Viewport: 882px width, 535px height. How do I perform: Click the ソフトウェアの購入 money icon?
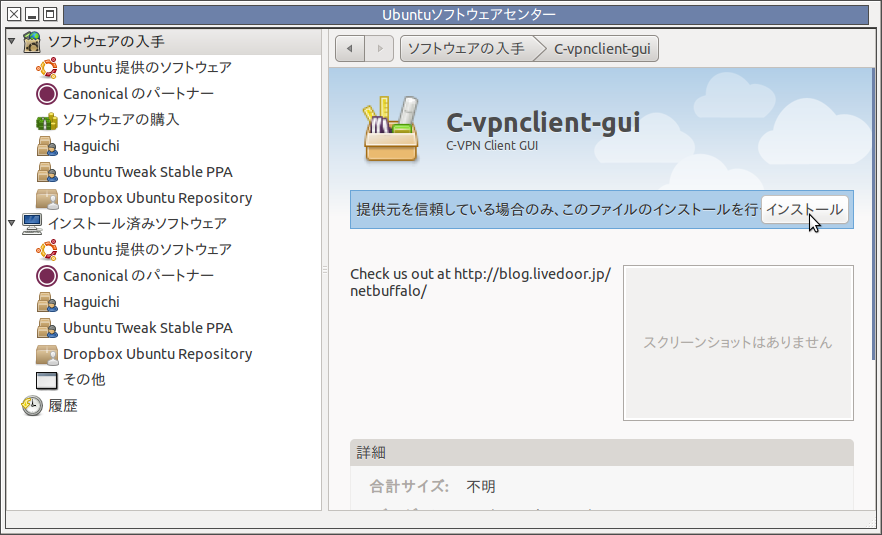click(47, 120)
